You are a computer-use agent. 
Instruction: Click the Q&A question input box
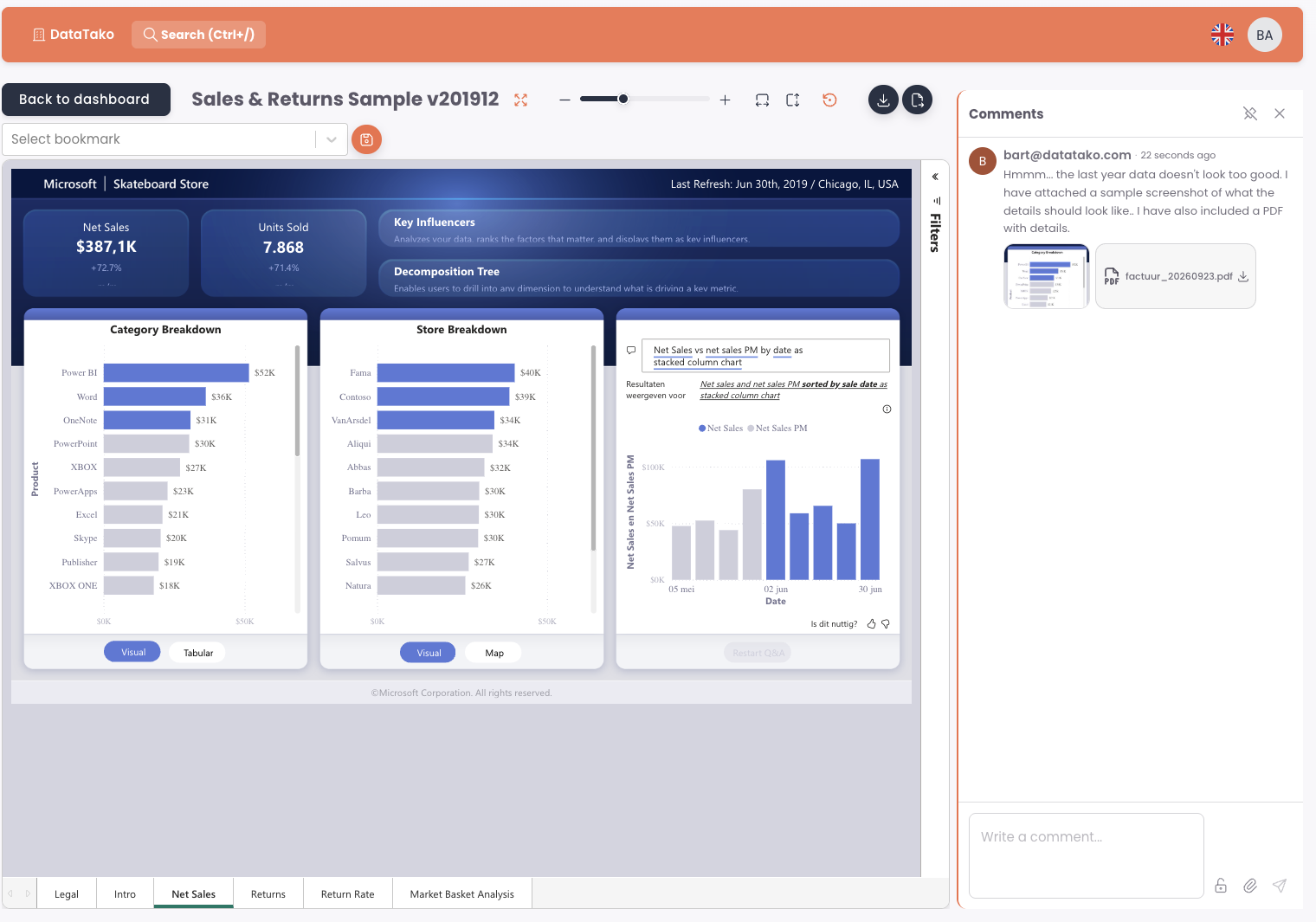pos(765,356)
